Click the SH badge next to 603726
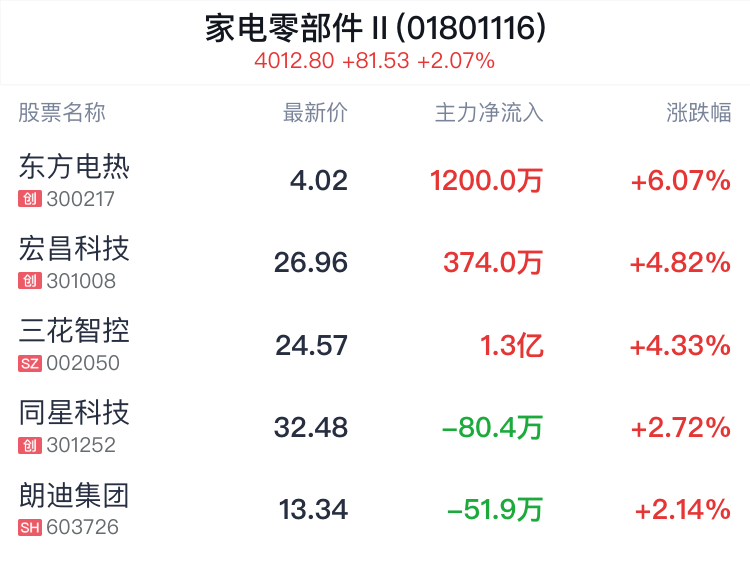The width and height of the screenshot is (750, 564). pos(30,528)
